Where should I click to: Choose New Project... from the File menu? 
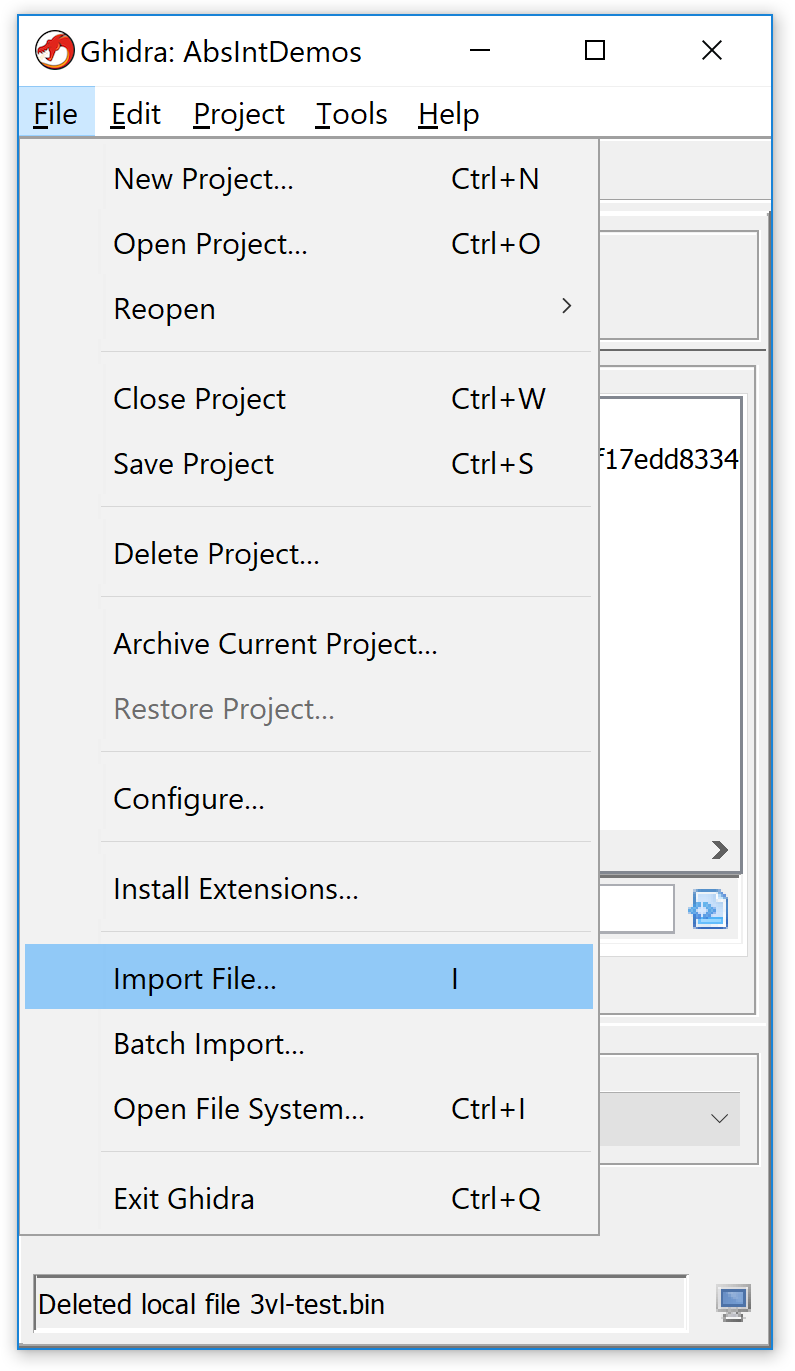[309, 179]
